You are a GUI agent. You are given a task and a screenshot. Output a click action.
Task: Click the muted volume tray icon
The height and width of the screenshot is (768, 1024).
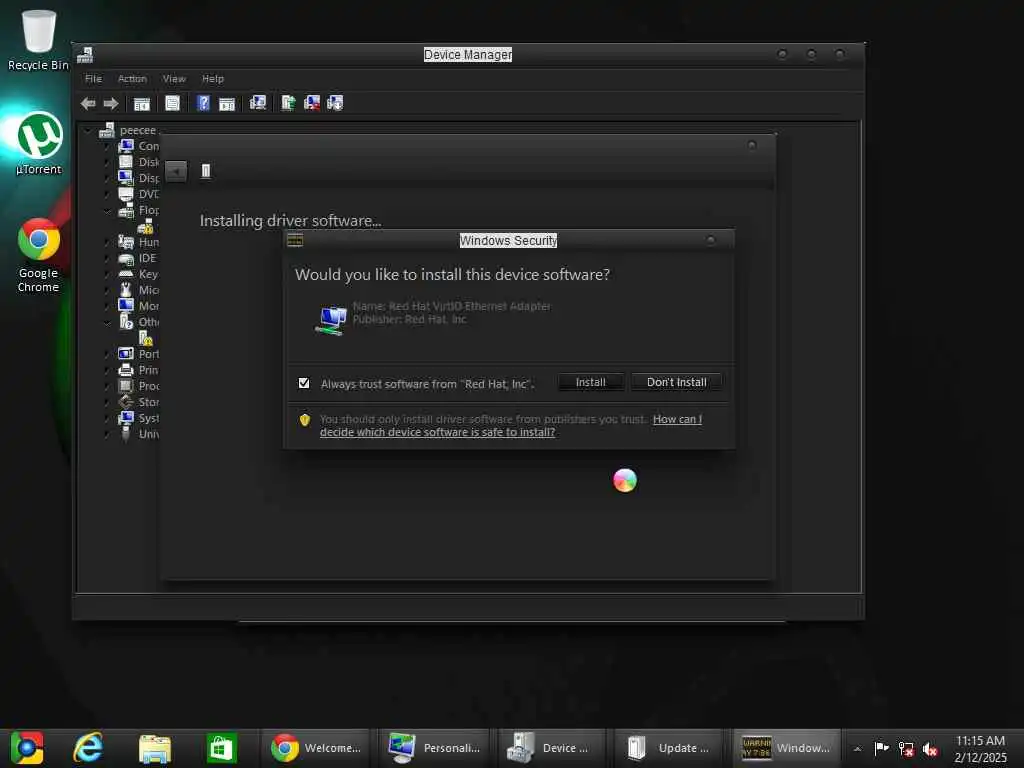pos(930,749)
